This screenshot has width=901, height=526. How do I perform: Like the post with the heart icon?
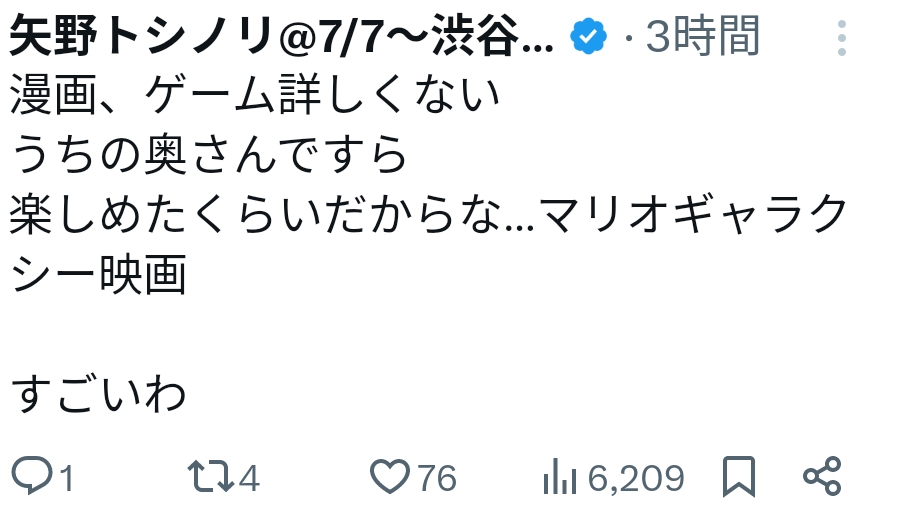[x=389, y=478]
